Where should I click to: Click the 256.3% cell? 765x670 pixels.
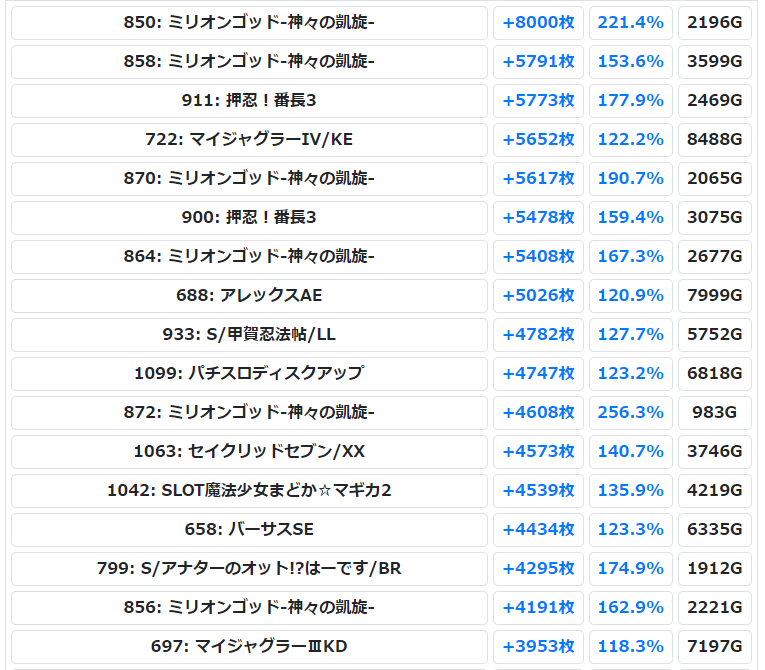pos(630,413)
